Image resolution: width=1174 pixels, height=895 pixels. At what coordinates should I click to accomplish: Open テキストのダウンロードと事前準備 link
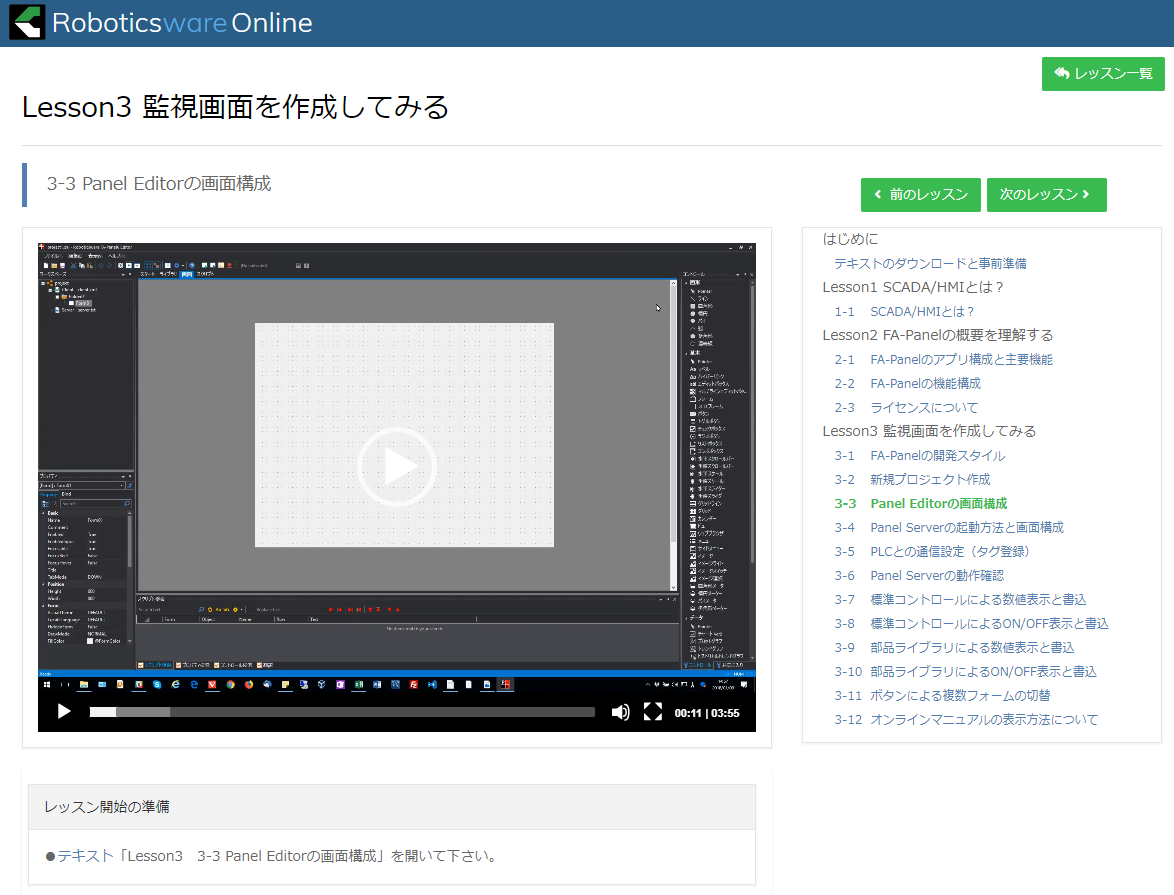[x=930, y=264]
